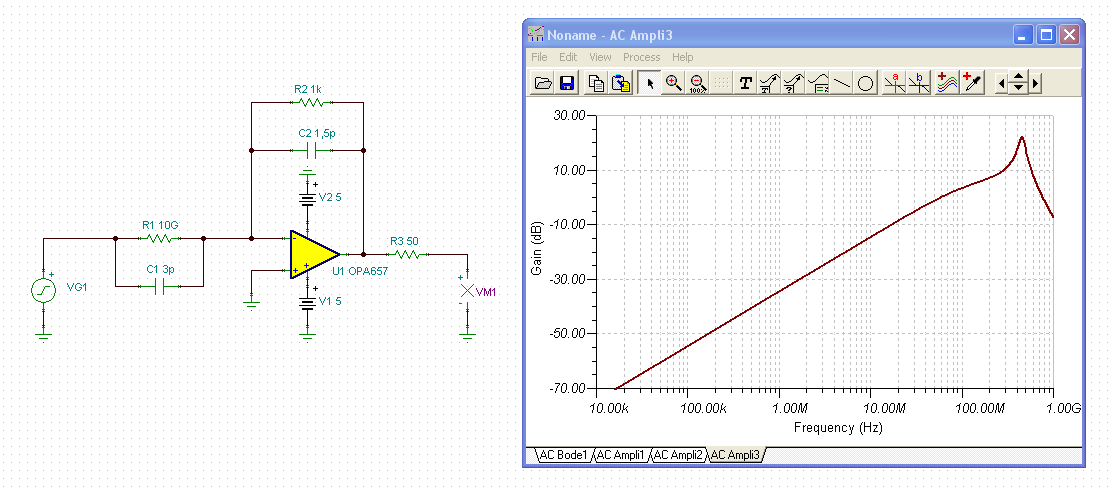The image size is (1112, 489).
Task: Select the Text (T) annotation tool
Action: tap(745, 83)
